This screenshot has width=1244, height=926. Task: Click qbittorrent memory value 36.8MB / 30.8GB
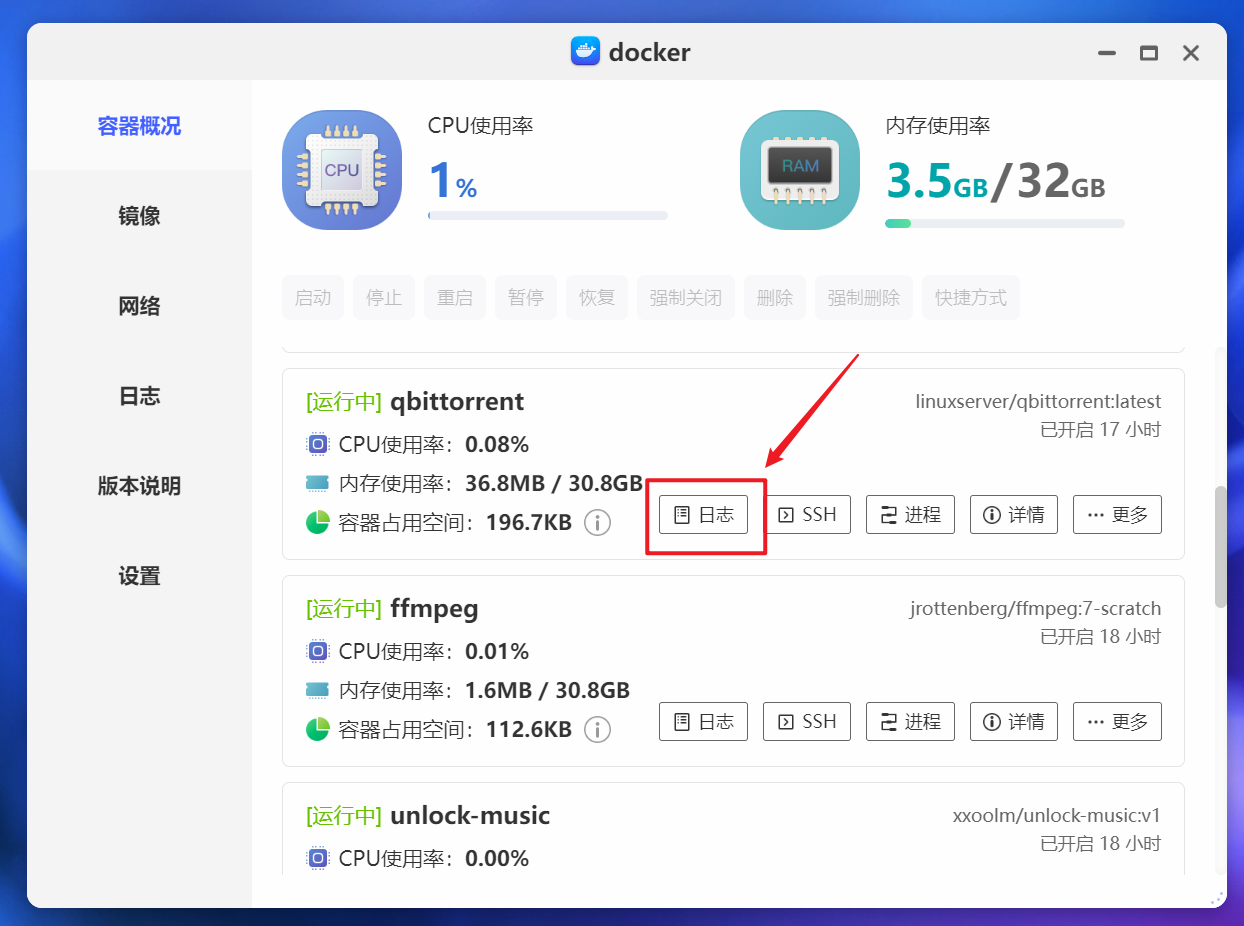[x=554, y=484]
